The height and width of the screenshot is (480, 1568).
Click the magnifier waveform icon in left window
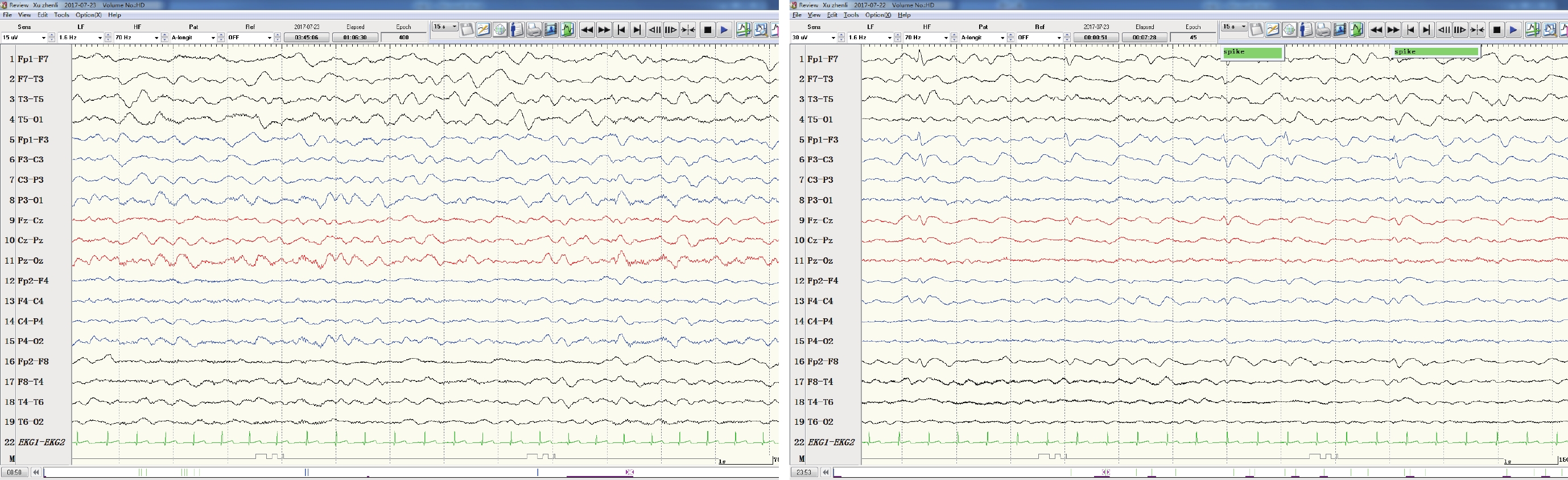point(760,29)
